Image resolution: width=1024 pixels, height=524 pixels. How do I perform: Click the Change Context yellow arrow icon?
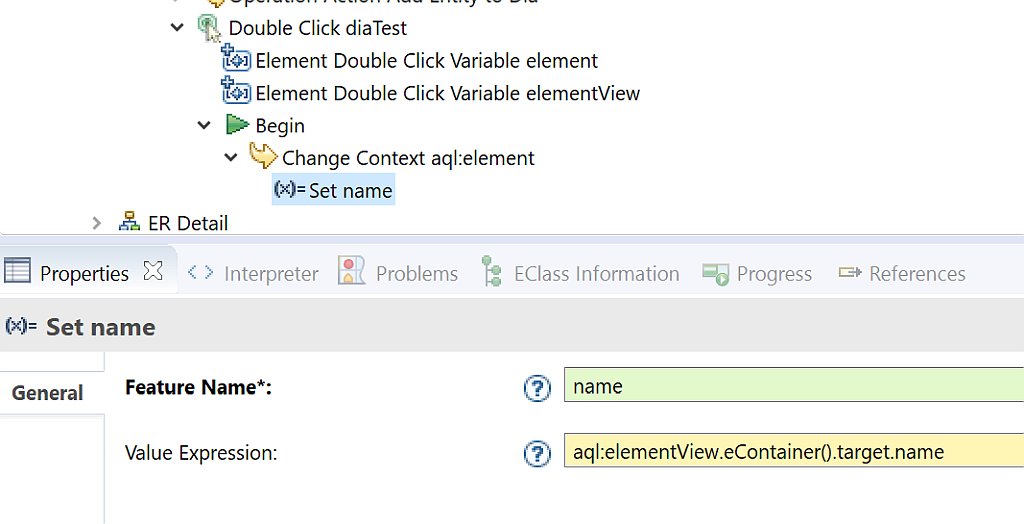[263, 156]
